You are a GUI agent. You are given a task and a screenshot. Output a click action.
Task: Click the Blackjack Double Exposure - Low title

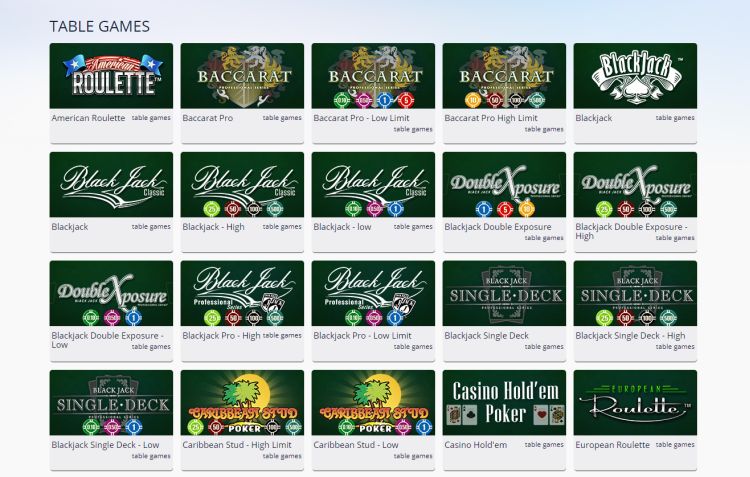pyautogui.click(x=107, y=340)
